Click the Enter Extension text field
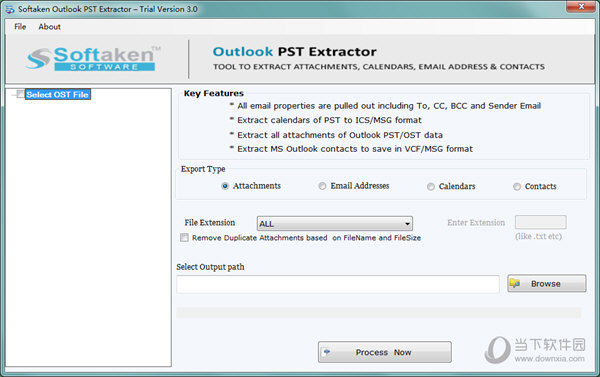Viewport: 600px width, 377px height. coord(540,222)
